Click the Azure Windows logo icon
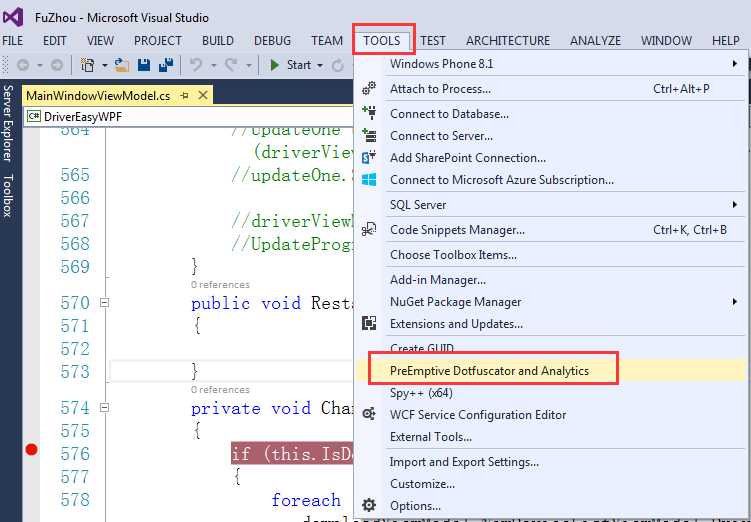The width and height of the screenshot is (751, 522). click(x=369, y=180)
